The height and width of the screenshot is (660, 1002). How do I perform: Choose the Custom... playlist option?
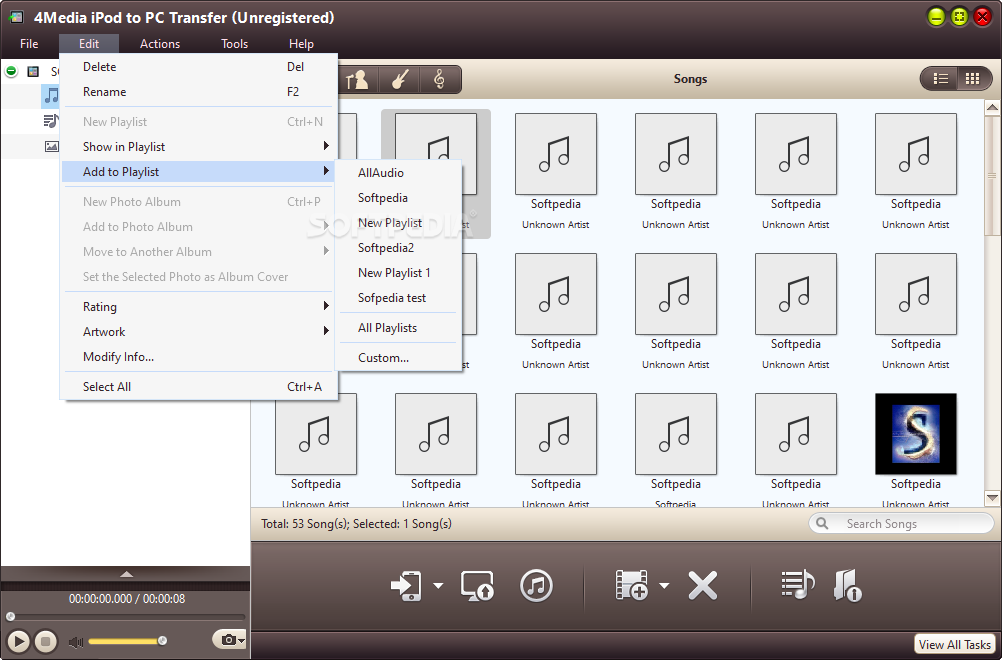coord(398,357)
